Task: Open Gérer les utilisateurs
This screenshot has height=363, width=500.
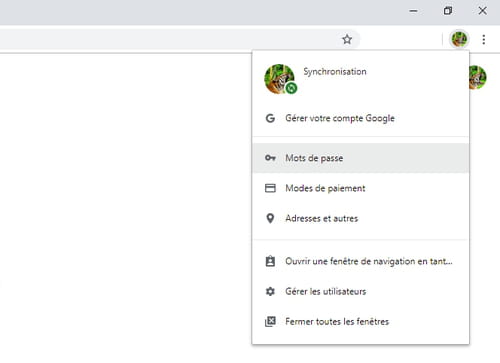Action: [361, 291]
